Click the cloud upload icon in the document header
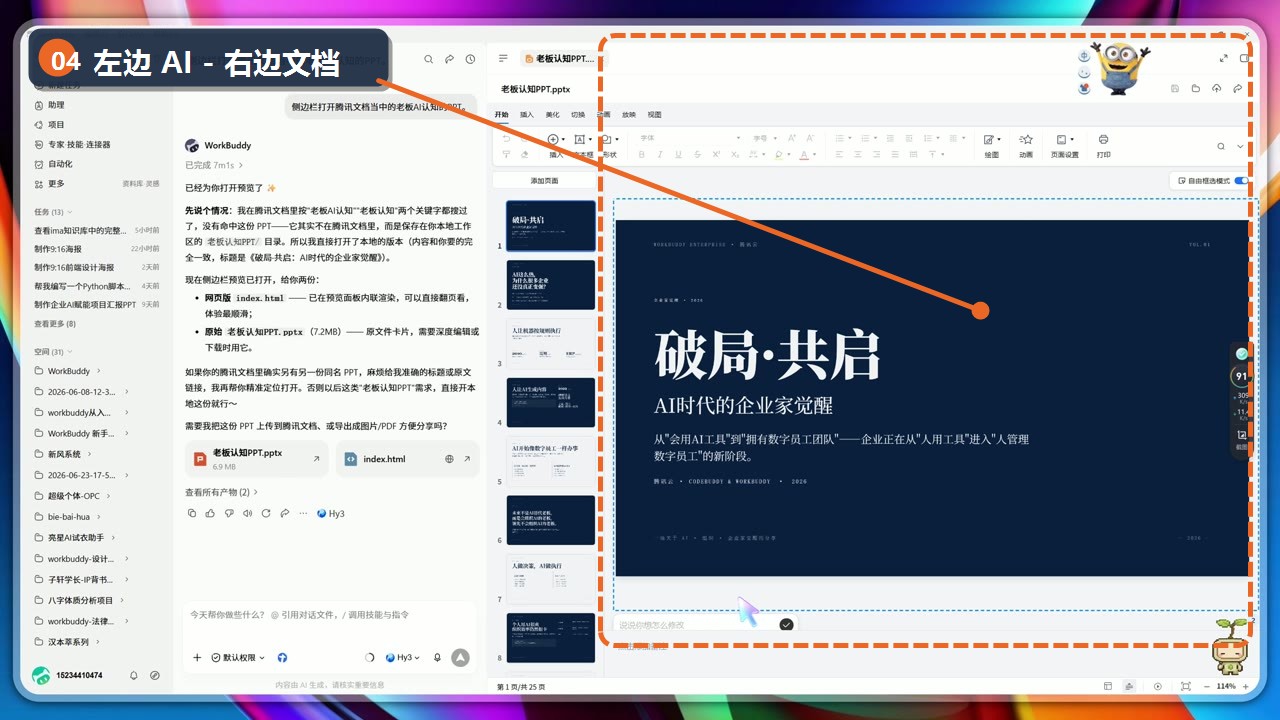 (x=1217, y=89)
